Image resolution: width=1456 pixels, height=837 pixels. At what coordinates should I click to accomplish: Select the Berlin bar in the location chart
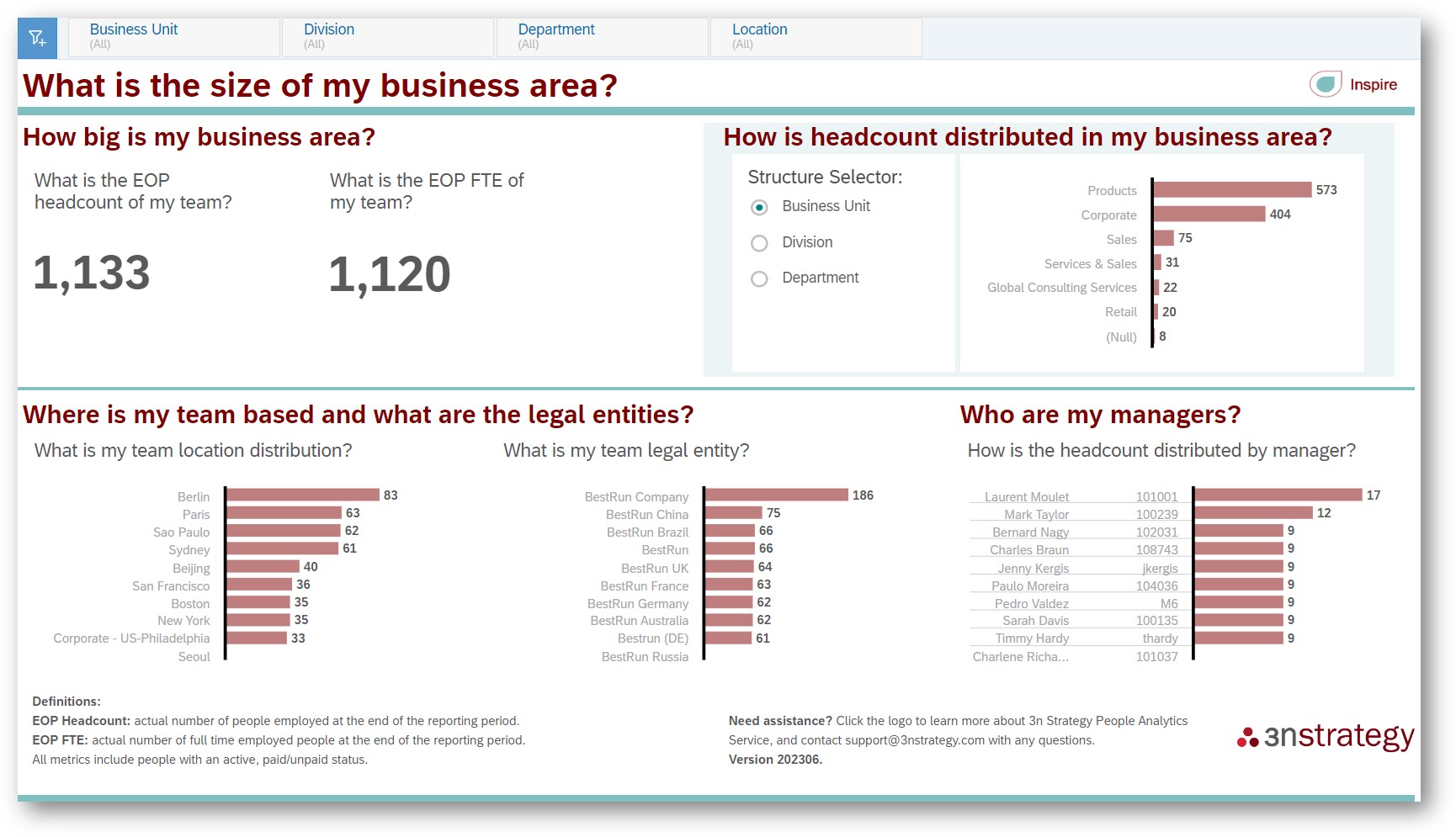pos(303,496)
